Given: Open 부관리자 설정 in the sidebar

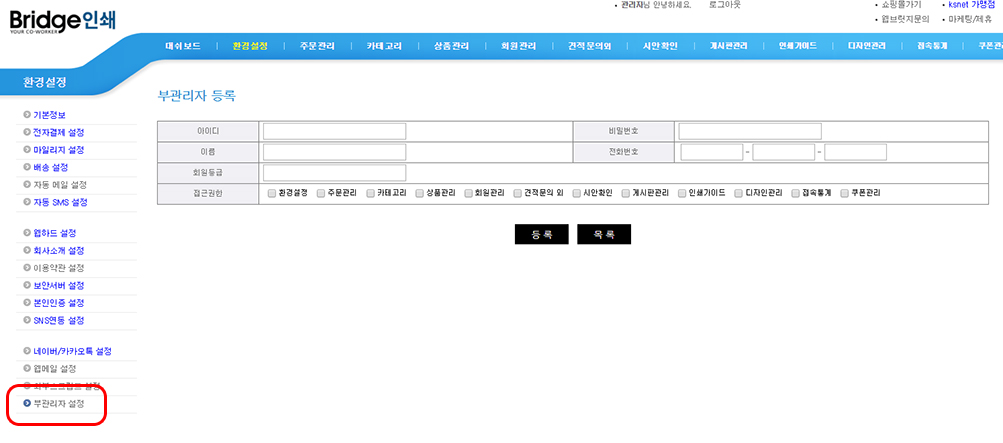Looking at the screenshot, I should tap(58, 403).
